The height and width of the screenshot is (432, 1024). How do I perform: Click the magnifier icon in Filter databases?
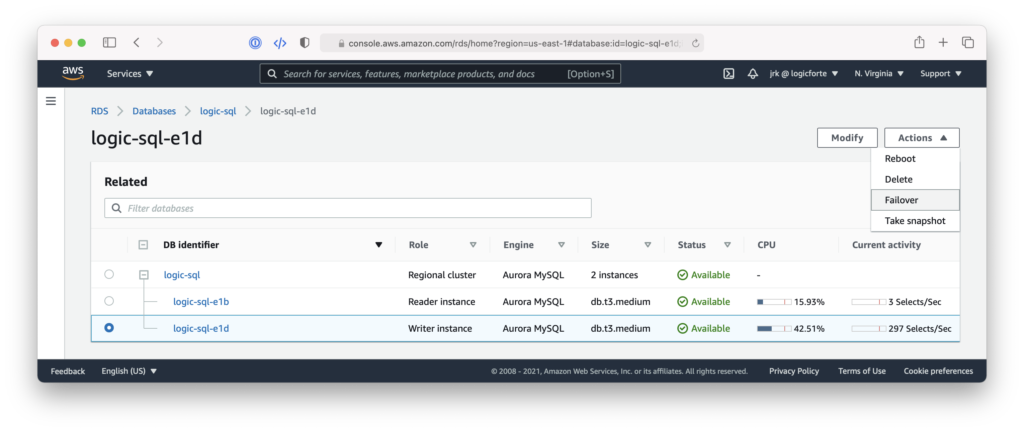coord(117,208)
